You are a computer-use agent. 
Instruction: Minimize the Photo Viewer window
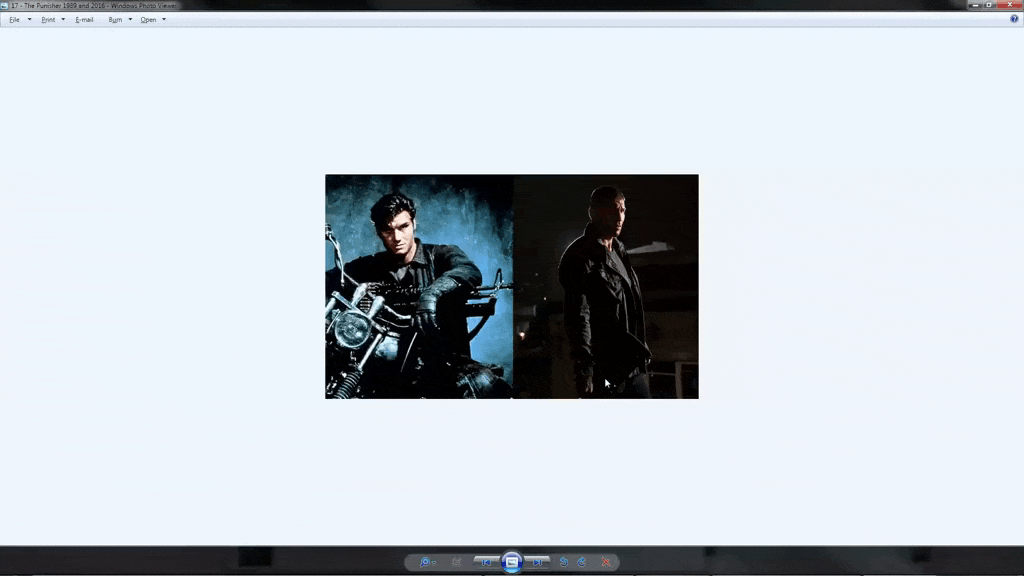974,5
